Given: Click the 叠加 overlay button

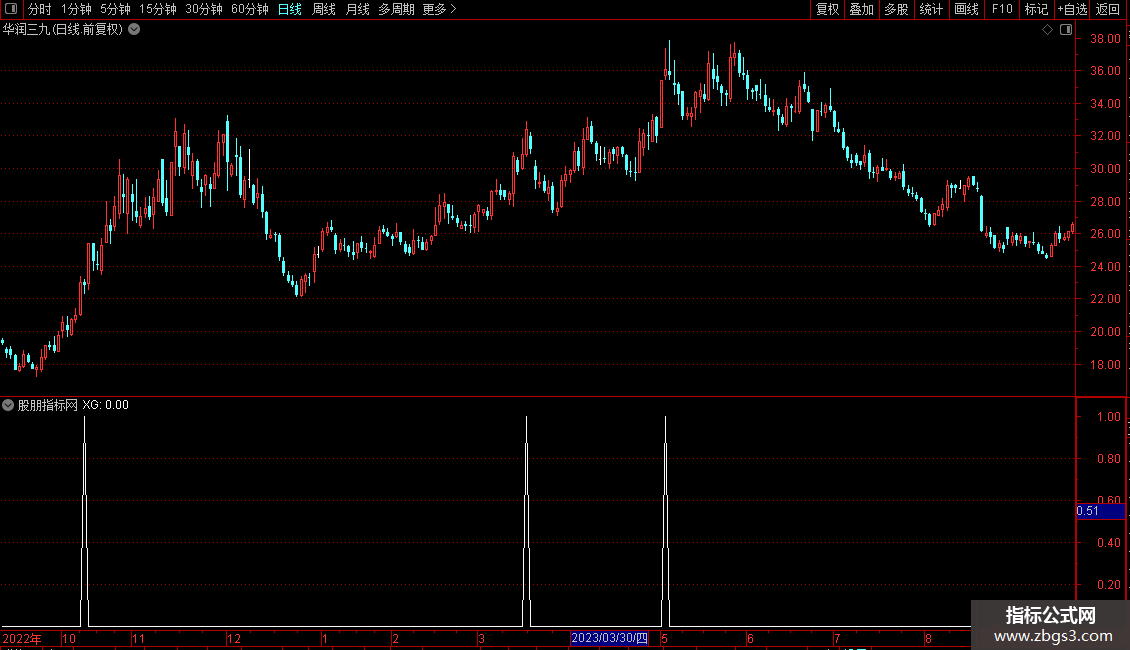Looking at the screenshot, I should (x=861, y=9).
